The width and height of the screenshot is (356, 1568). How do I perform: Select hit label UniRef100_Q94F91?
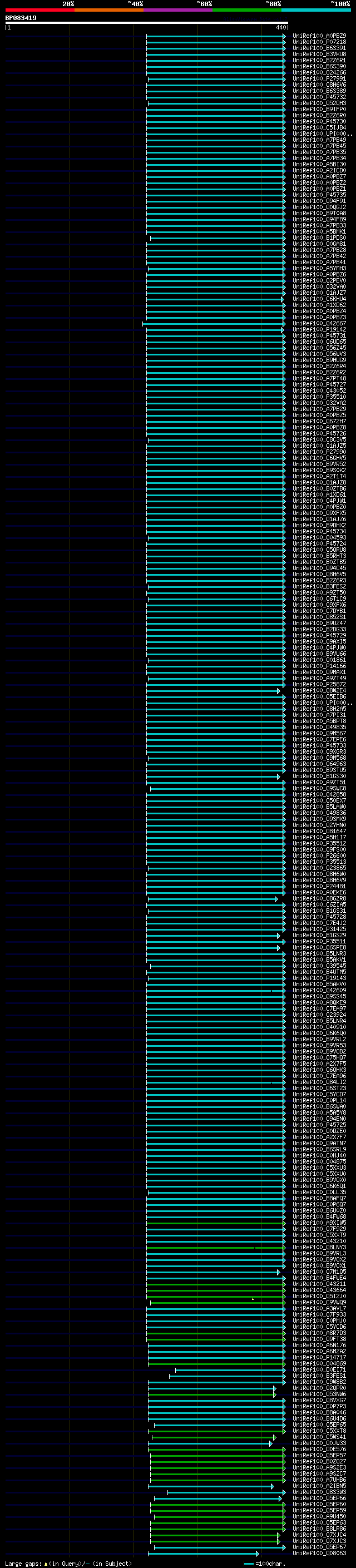tap(319, 201)
